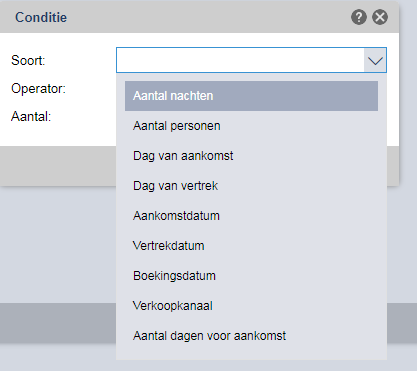Viewport: 417px width, 371px height.
Task: Click the gray footer bar of dialog
Action: (58, 166)
